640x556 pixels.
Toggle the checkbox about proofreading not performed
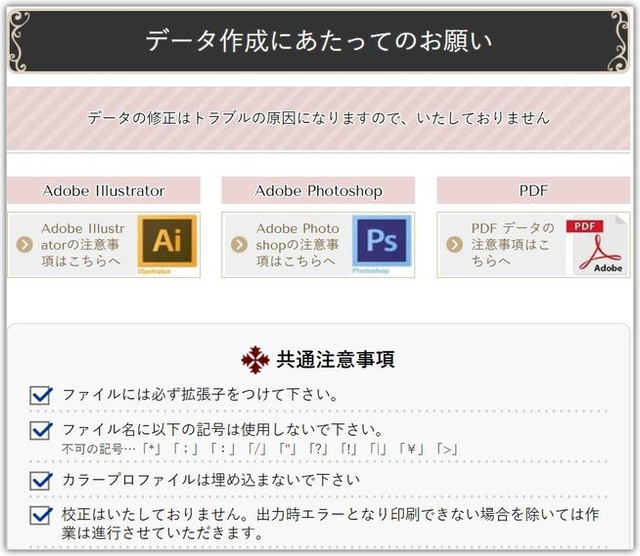coord(41,515)
